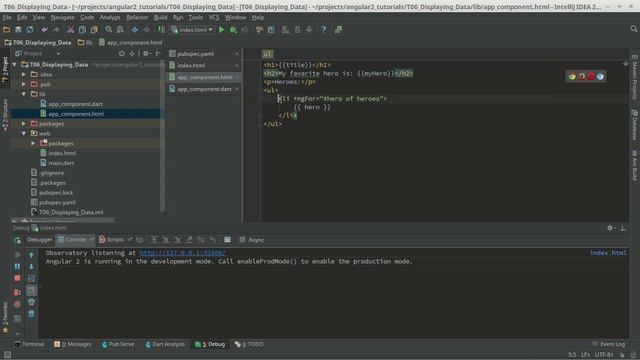Collapse the T06_Displaying_Data root node
Screen dimensions: 640x360
point(15,64)
